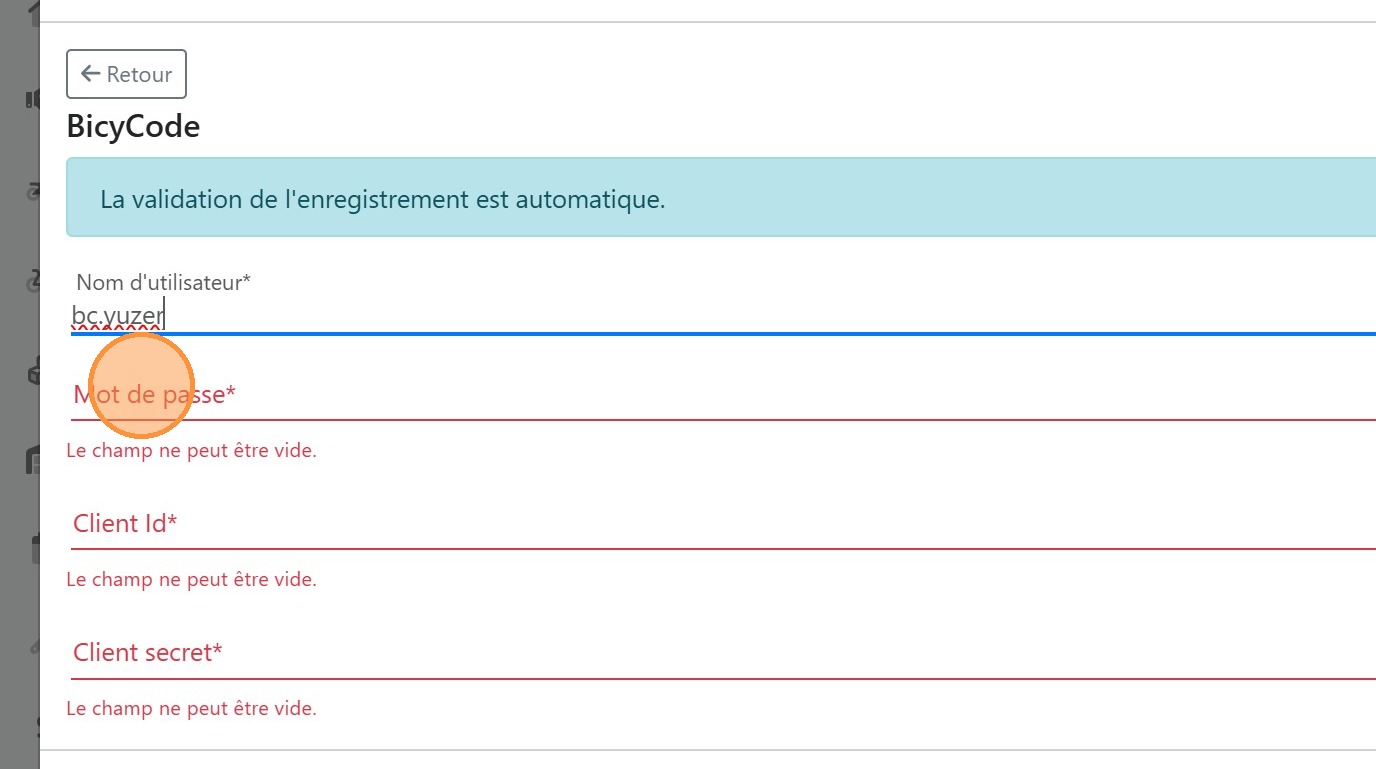Click the left arrow icon on Retour

pos(90,74)
